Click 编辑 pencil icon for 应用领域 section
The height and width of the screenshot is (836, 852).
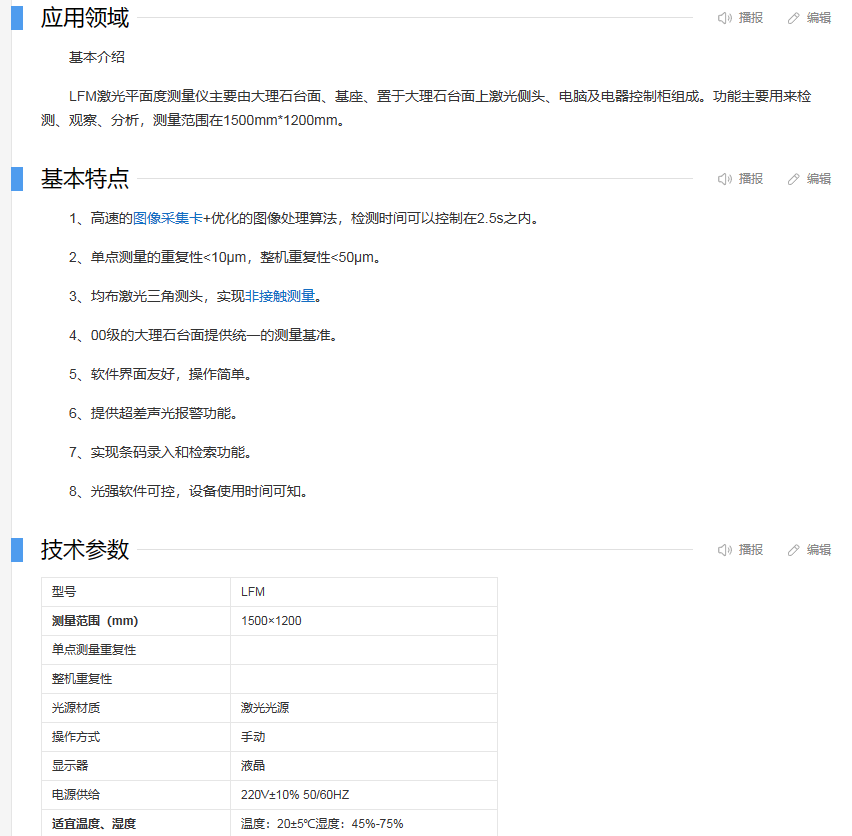click(x=794, y=17)
